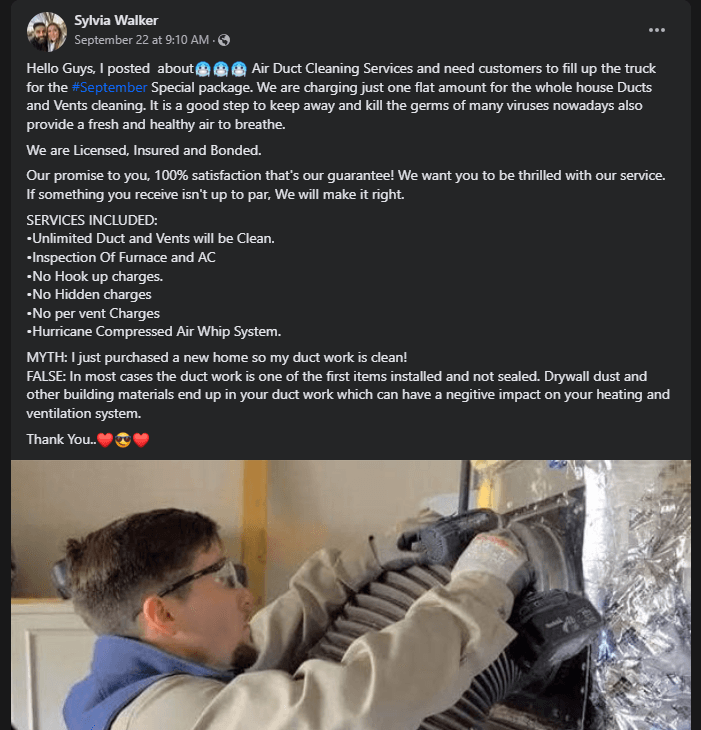
Task: Click the "MYTH:" sentence line
Action: coord(217,358)
